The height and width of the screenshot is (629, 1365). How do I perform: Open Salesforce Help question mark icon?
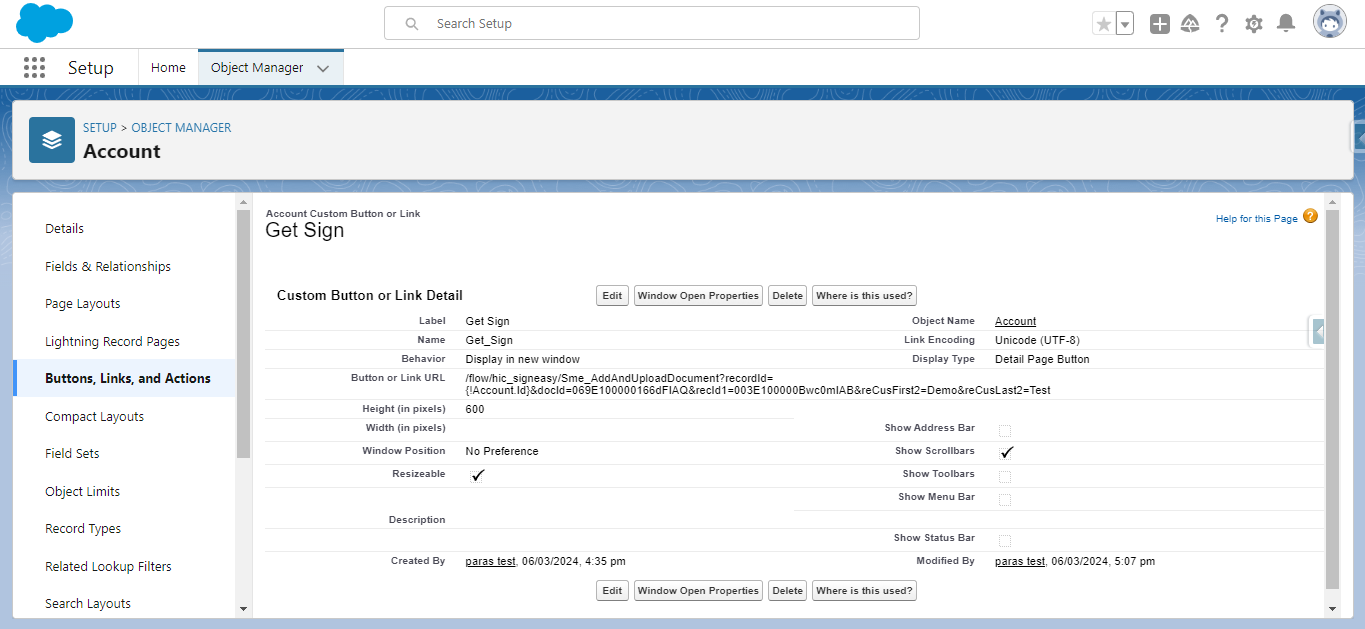pyautogui.click(x=1222, y=24)
